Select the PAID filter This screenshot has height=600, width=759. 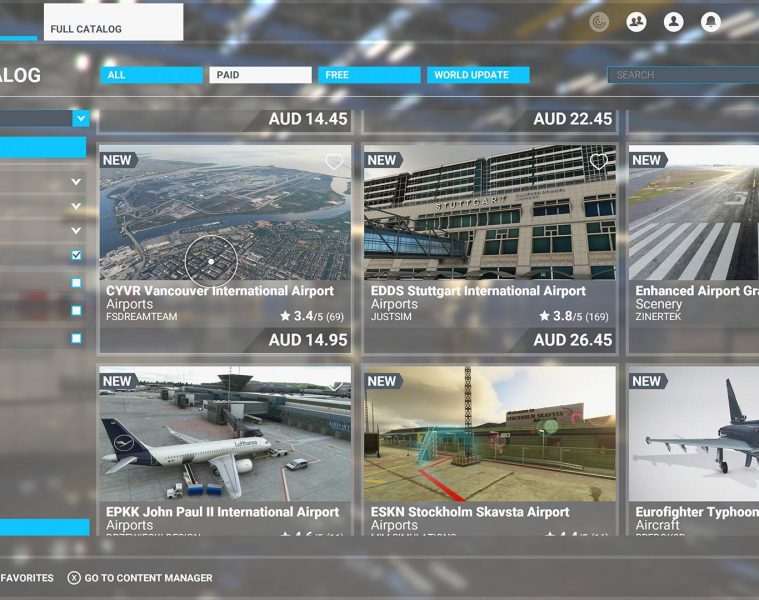[x=260, y=75]
